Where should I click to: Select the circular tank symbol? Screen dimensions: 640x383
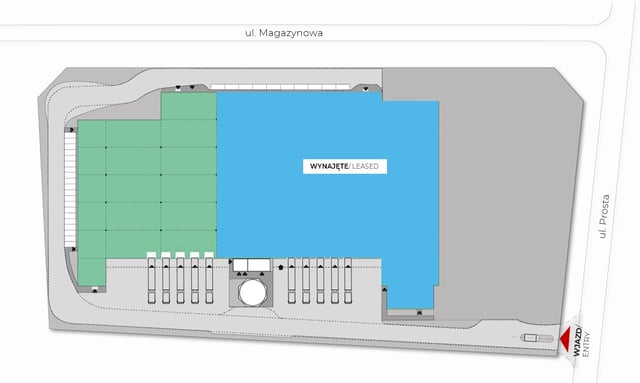tap(252, 292)
